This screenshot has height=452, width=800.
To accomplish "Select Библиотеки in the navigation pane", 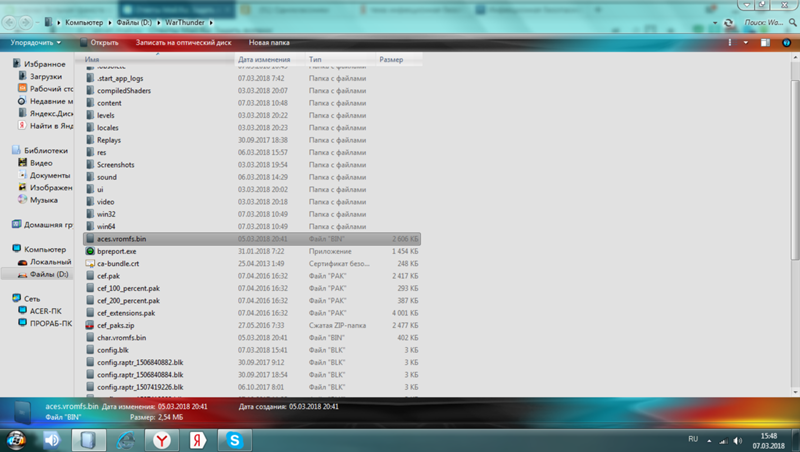I will point(46,150).
